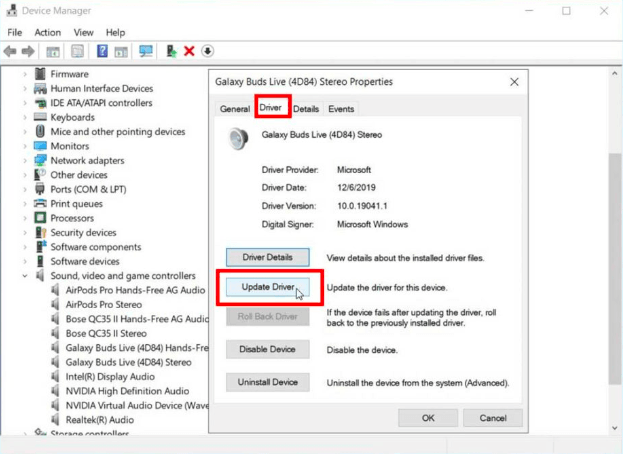Click the Back arrow toolbar icon
Screen dimensions: 623x454
click(10, 51)
